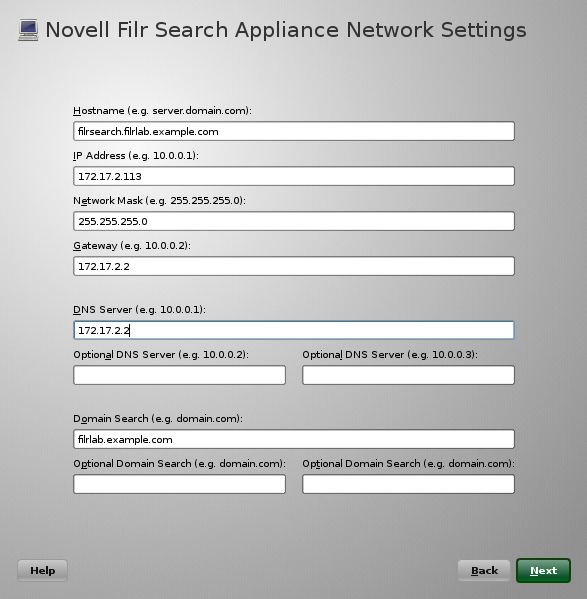
Task: Click the first Optional Domain Search field
Action: point(179,484)
